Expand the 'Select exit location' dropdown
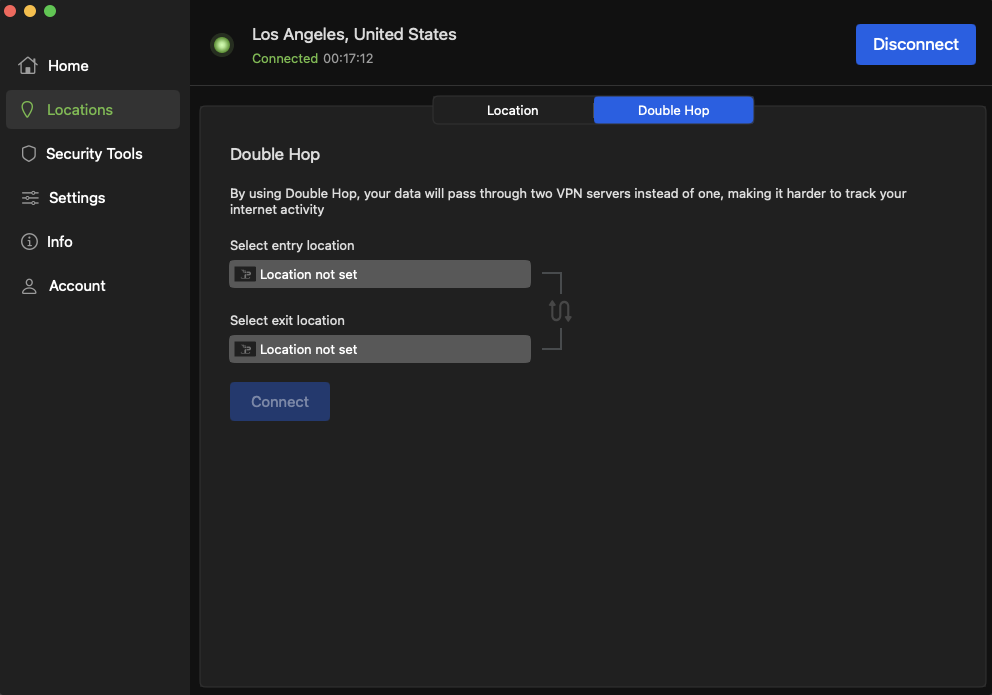Screen dimensions: 992x695 coord(380,349)
